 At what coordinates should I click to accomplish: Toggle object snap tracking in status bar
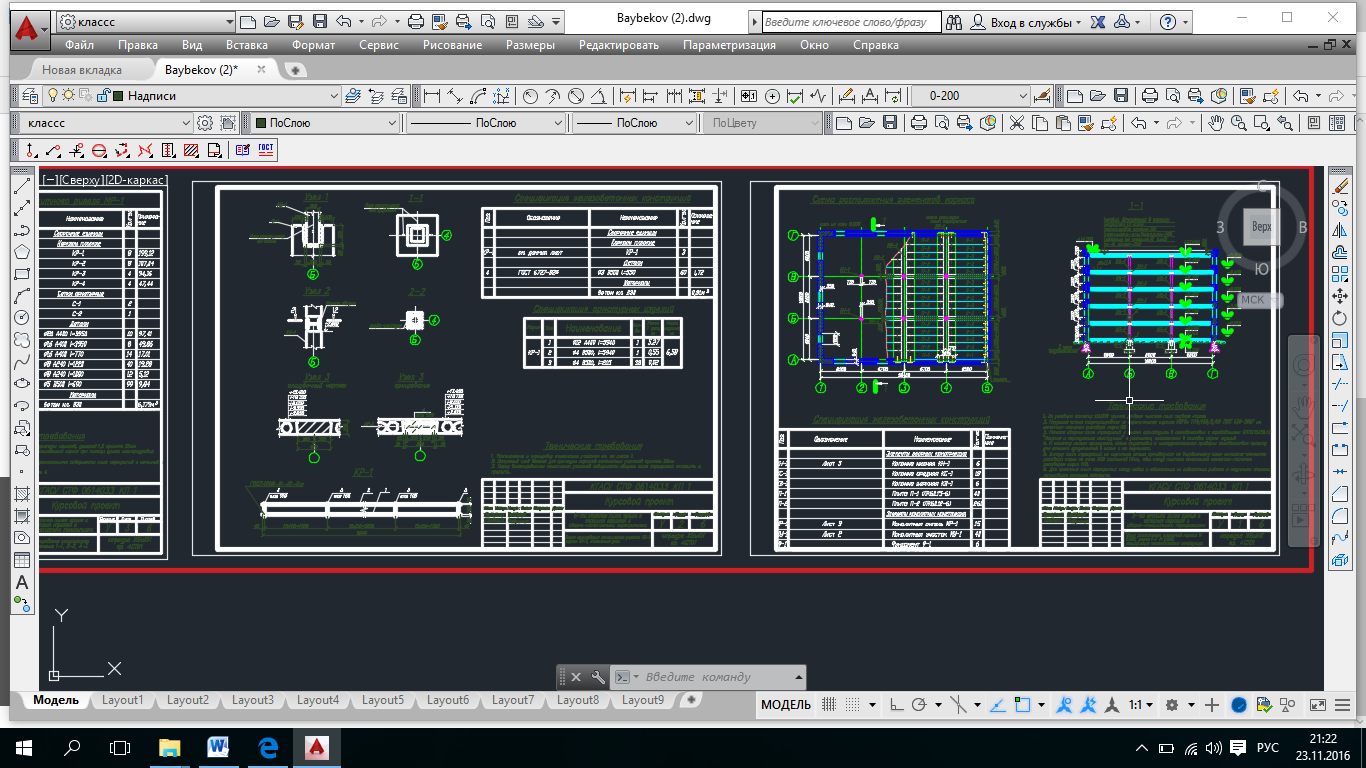[996, 705]
